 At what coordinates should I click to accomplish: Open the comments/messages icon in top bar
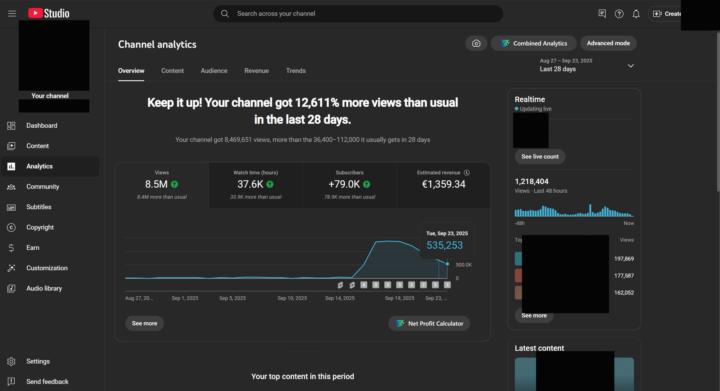602,14
